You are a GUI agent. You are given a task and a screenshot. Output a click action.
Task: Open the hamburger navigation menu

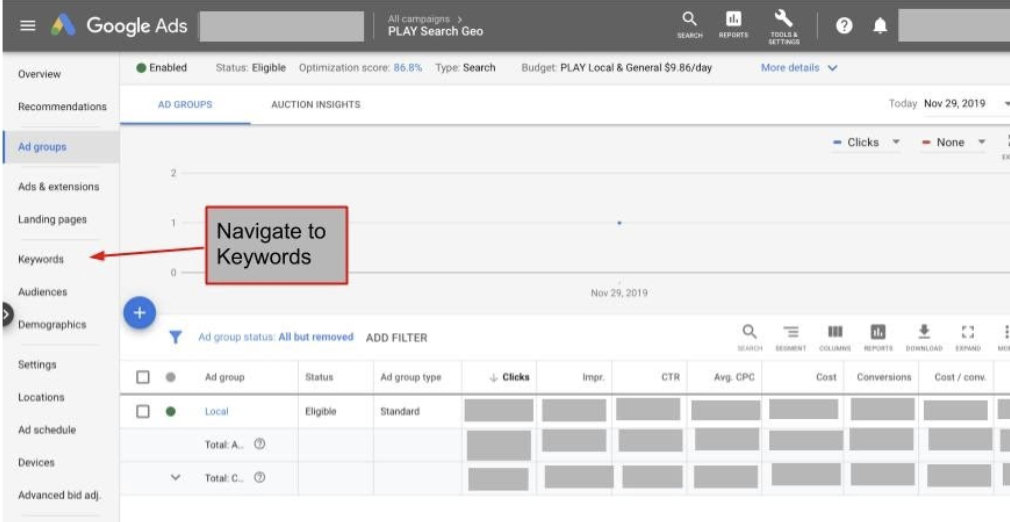point(28,26)
